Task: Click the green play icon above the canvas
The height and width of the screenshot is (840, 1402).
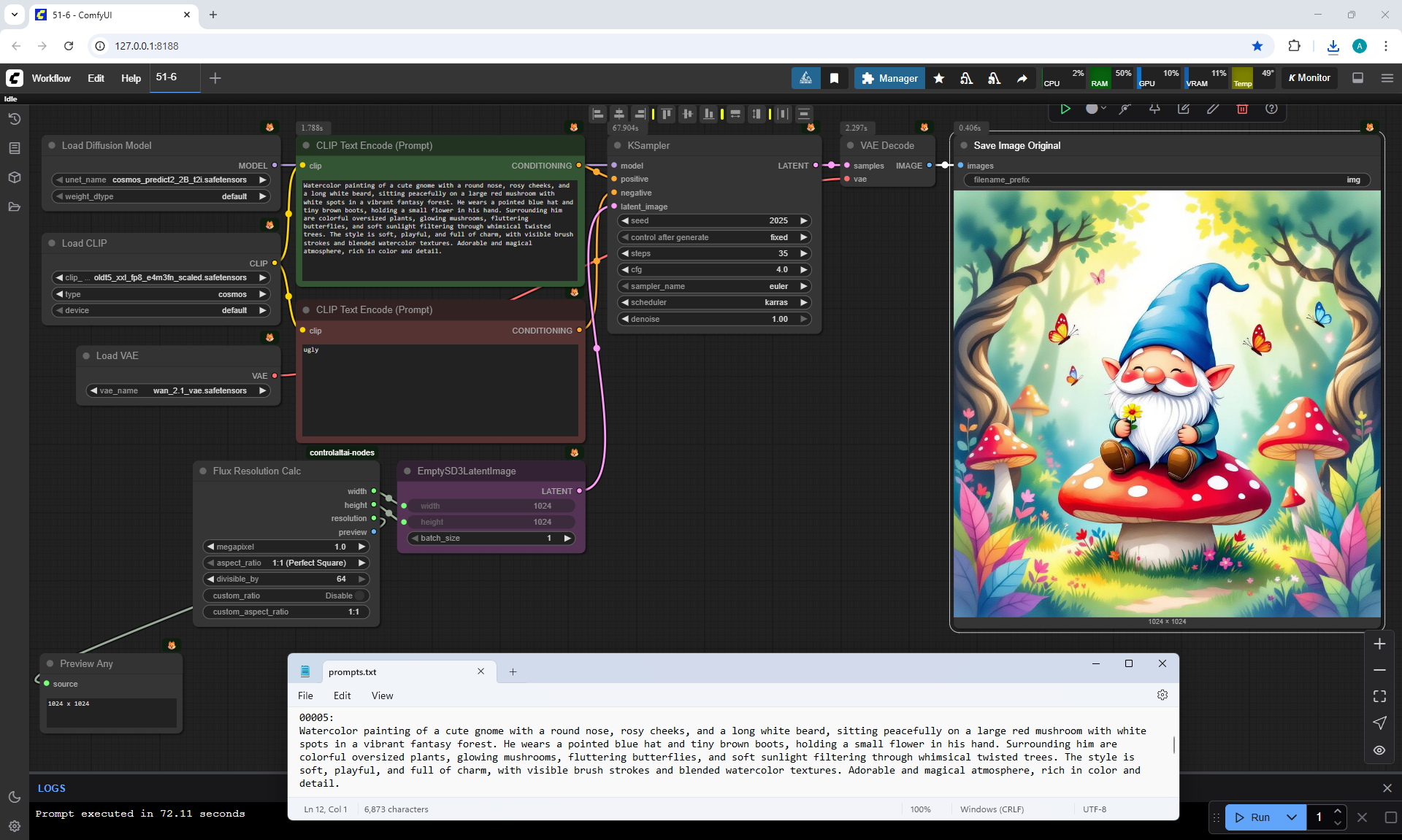Action: click(x=1065, y=109)
